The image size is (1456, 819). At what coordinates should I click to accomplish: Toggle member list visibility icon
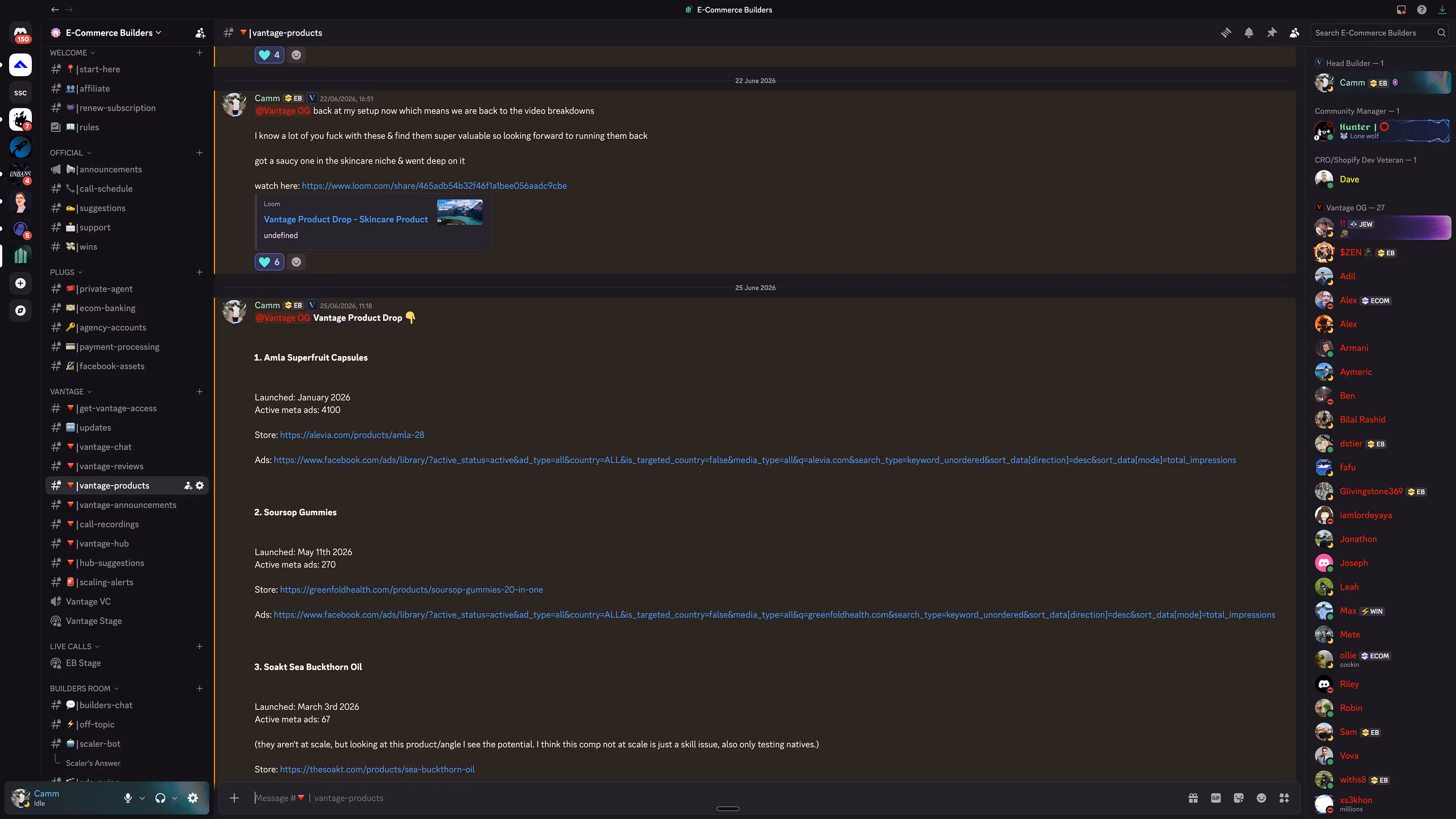click(x=1294, y=33)
